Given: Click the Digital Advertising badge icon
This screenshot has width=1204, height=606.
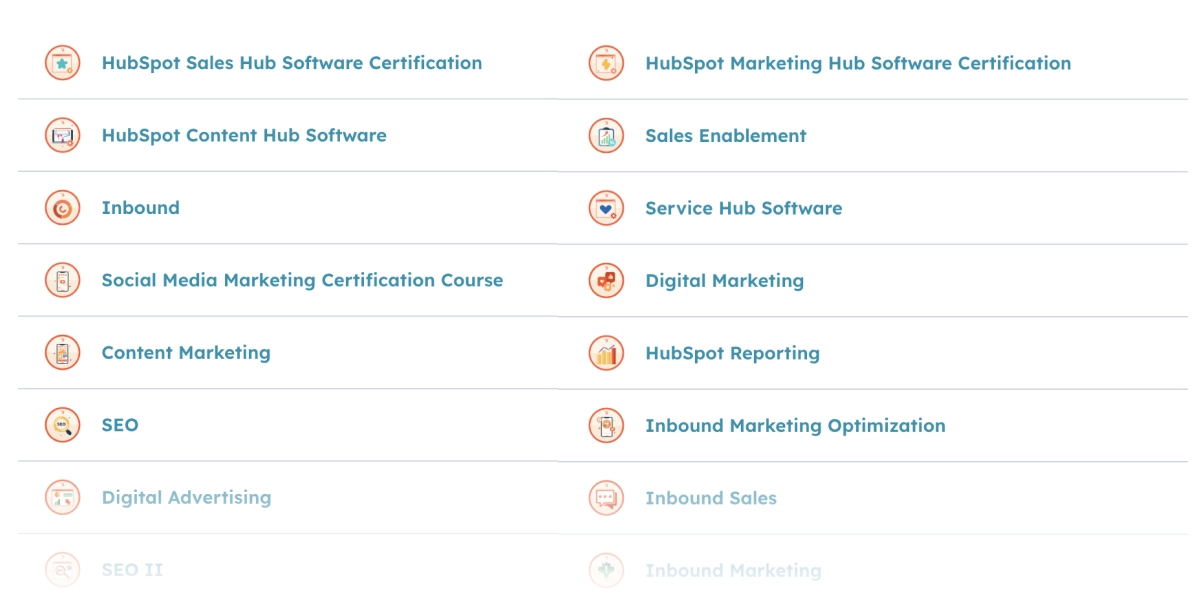Looking at the screenshot, I should coord(62,497).
